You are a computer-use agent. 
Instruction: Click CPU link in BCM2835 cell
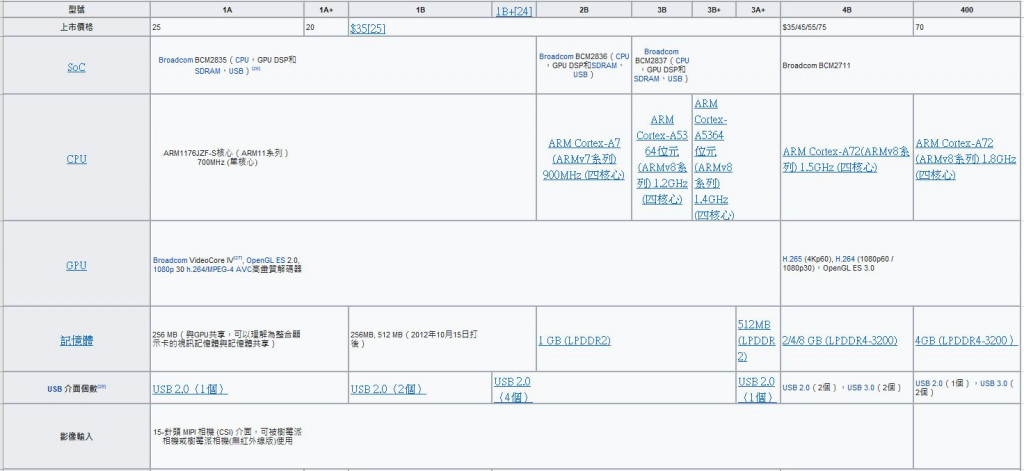[x=242, y=59]
